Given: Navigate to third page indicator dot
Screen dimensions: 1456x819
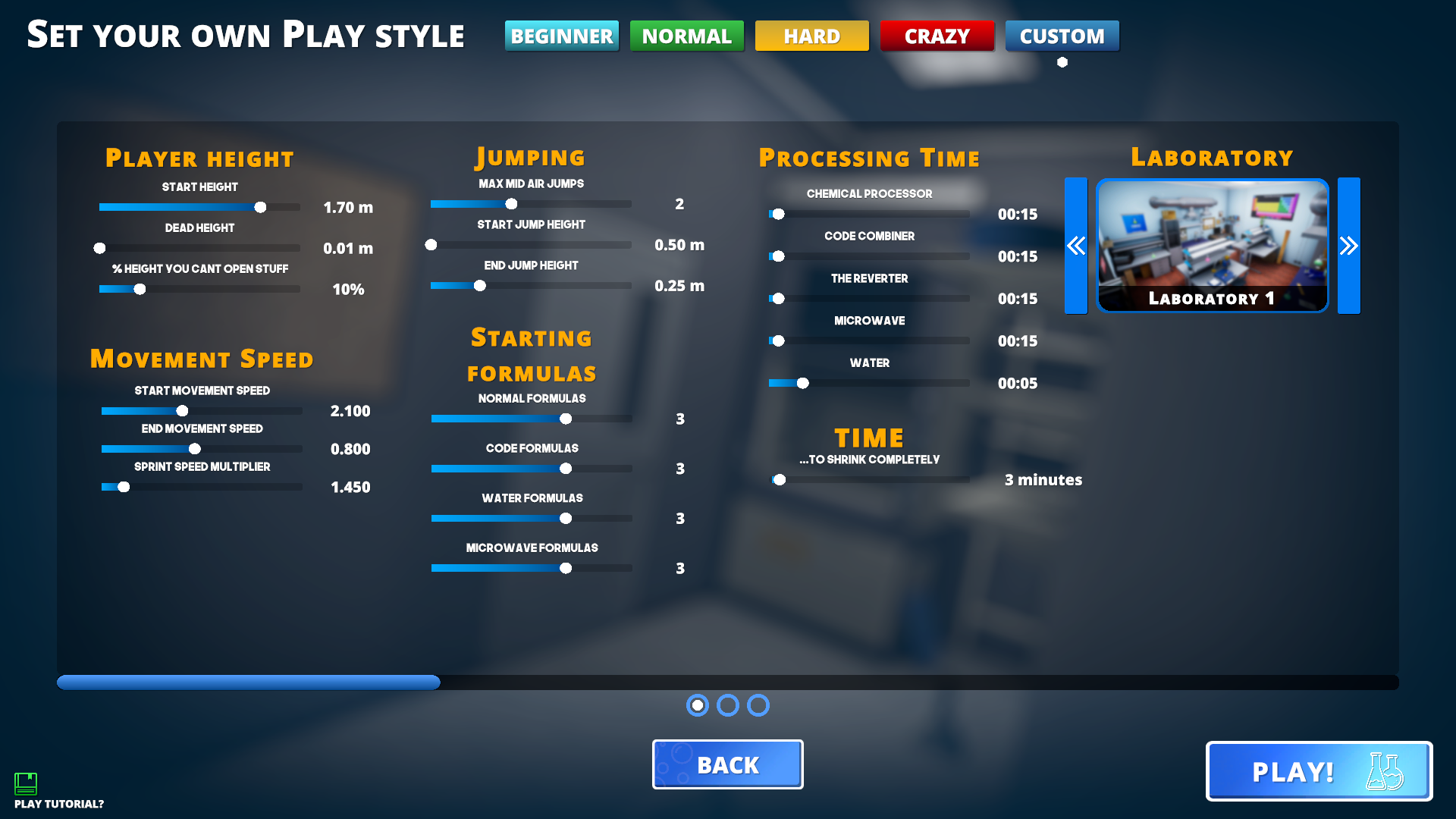Looking at the screenshot, I should [758, 706].
